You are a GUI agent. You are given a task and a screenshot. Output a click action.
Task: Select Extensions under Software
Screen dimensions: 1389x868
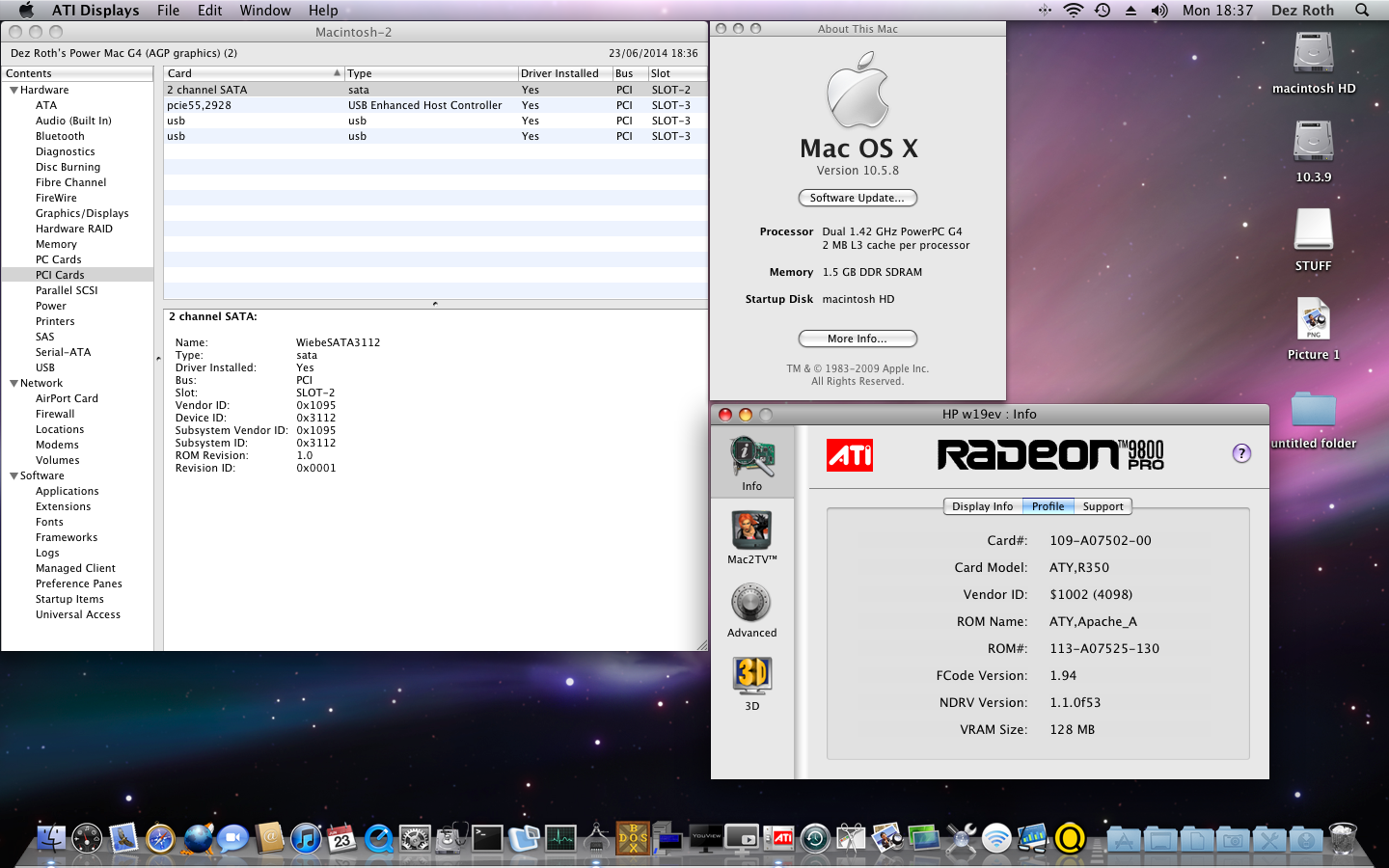point(63,506)
